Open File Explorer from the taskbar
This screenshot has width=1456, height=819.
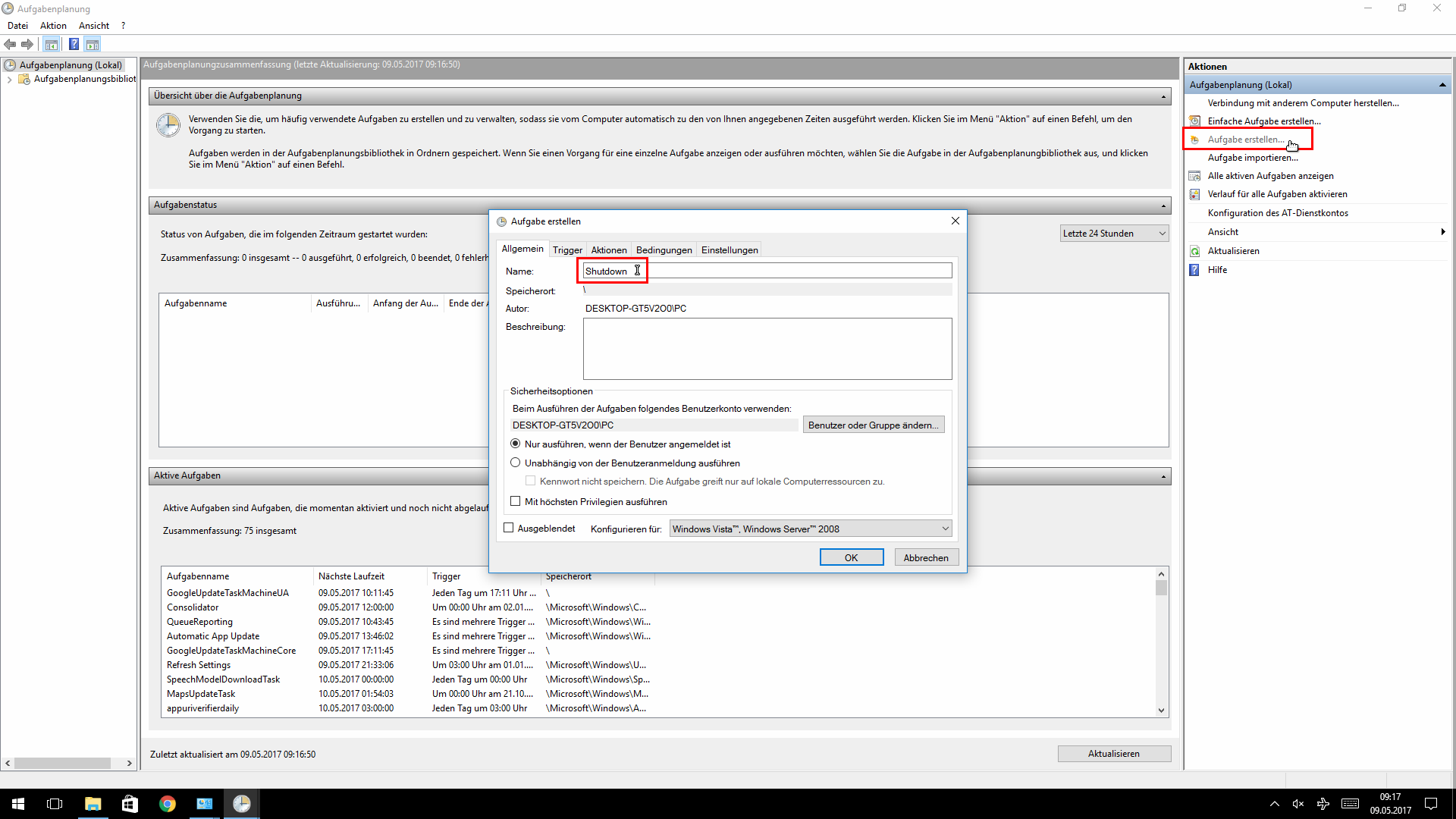point(93,804)
